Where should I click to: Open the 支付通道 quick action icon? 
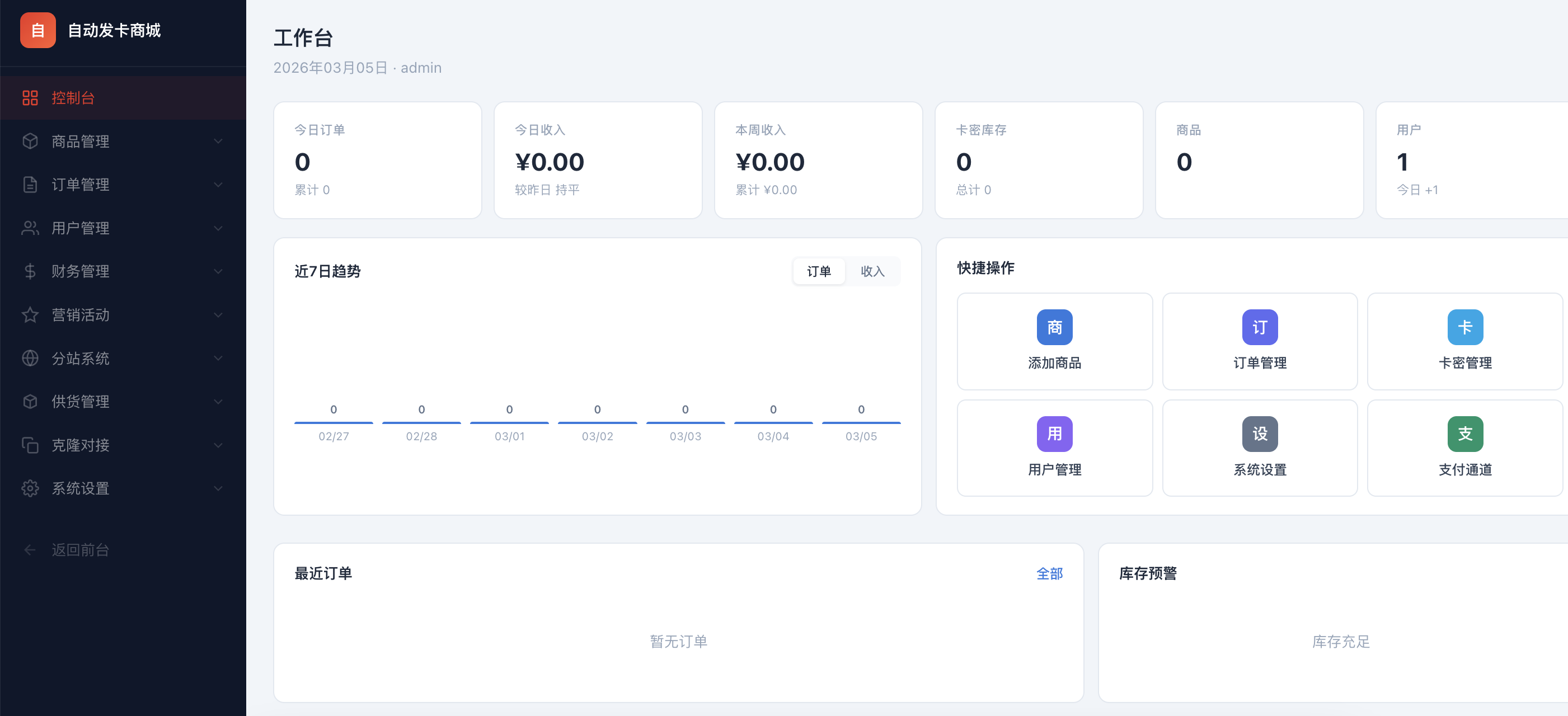(1465, 434)
